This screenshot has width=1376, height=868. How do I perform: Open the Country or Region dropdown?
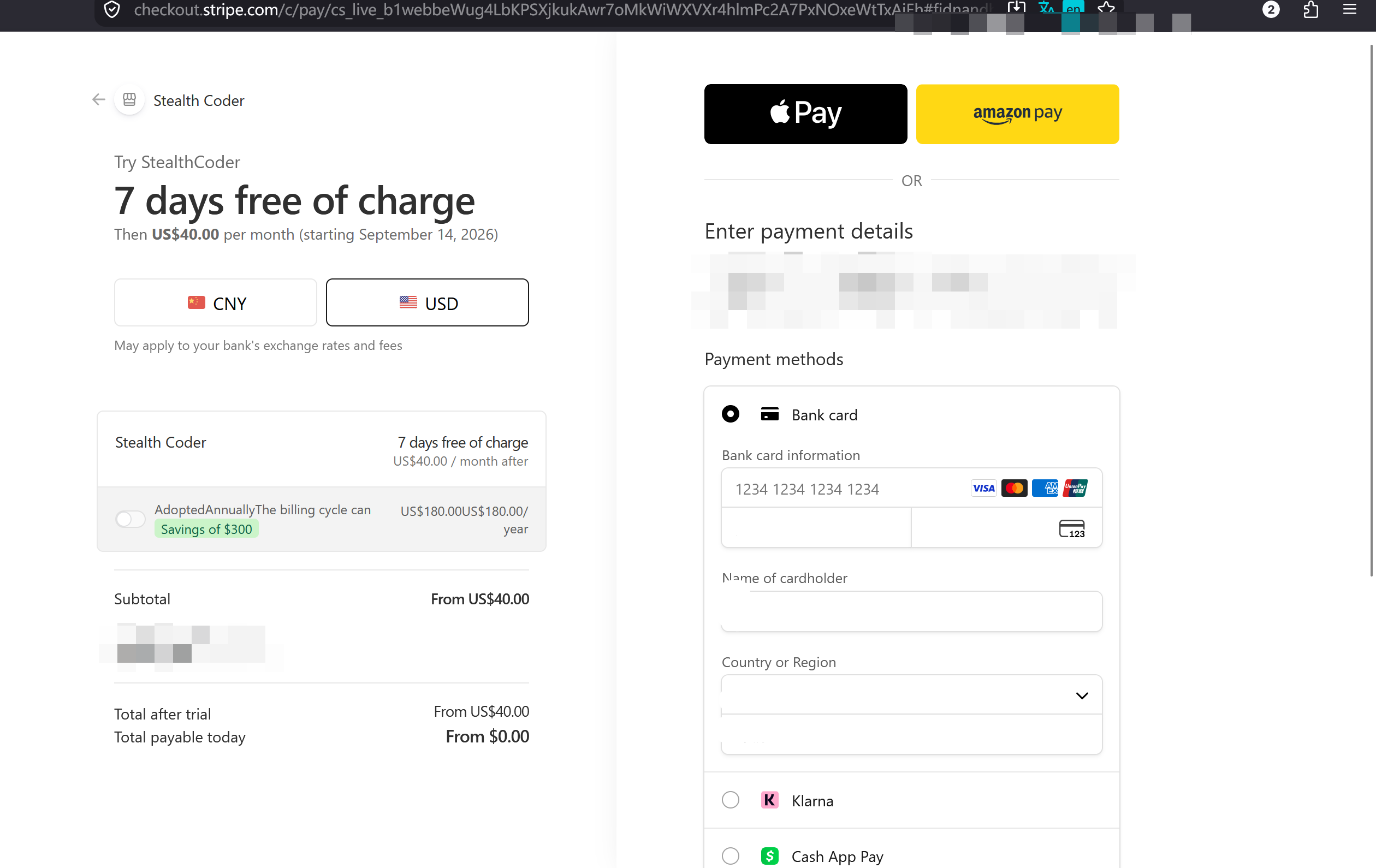911,695
